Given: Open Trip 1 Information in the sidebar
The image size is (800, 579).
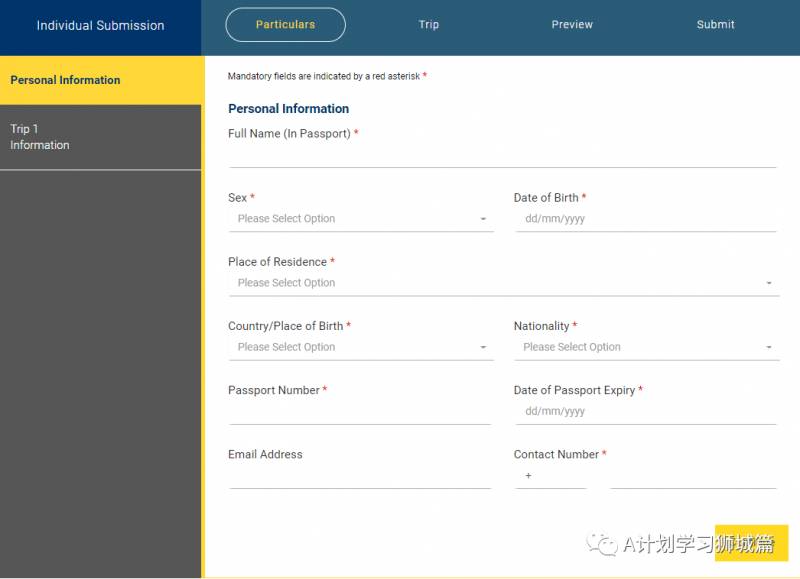Looking at the screenshot, I should pos(100,137).
